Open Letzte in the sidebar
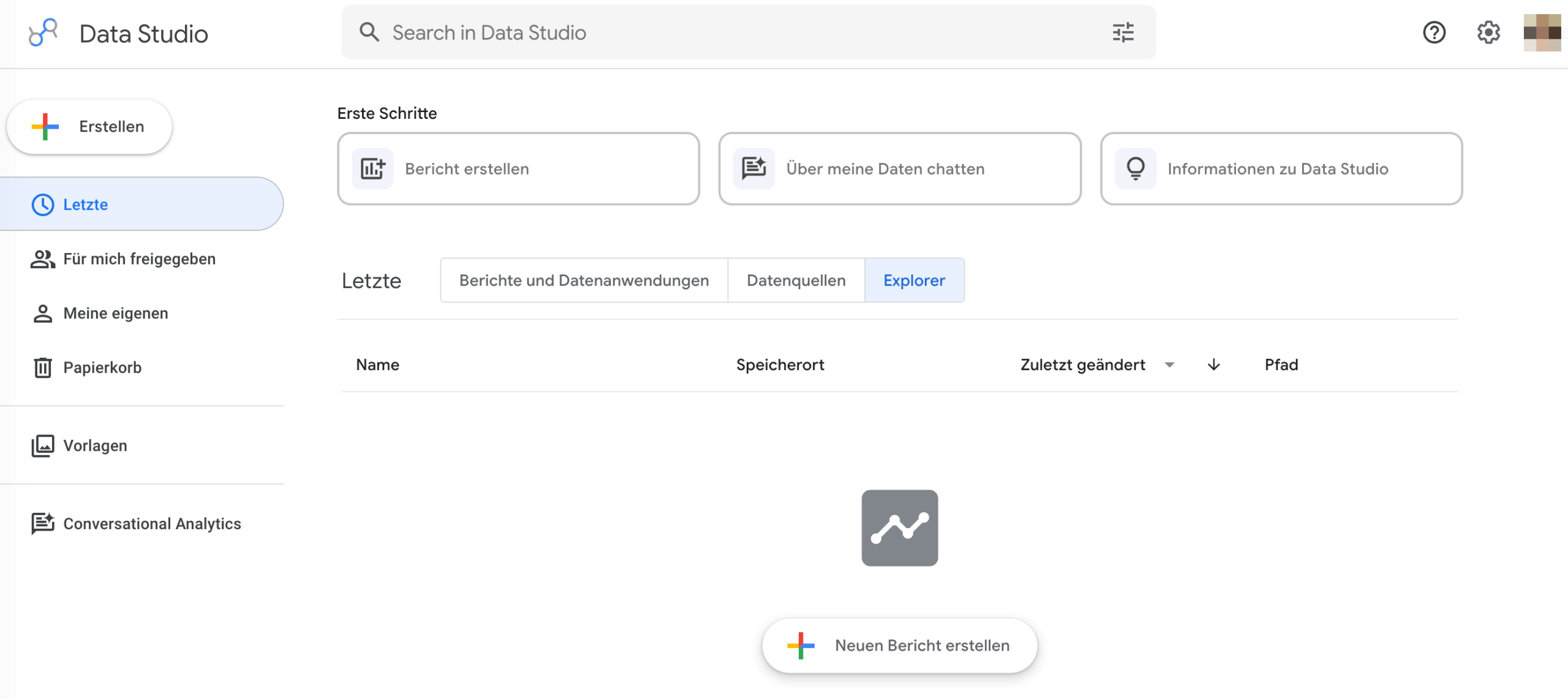1568x699 pixels. (x=141, y=205)
